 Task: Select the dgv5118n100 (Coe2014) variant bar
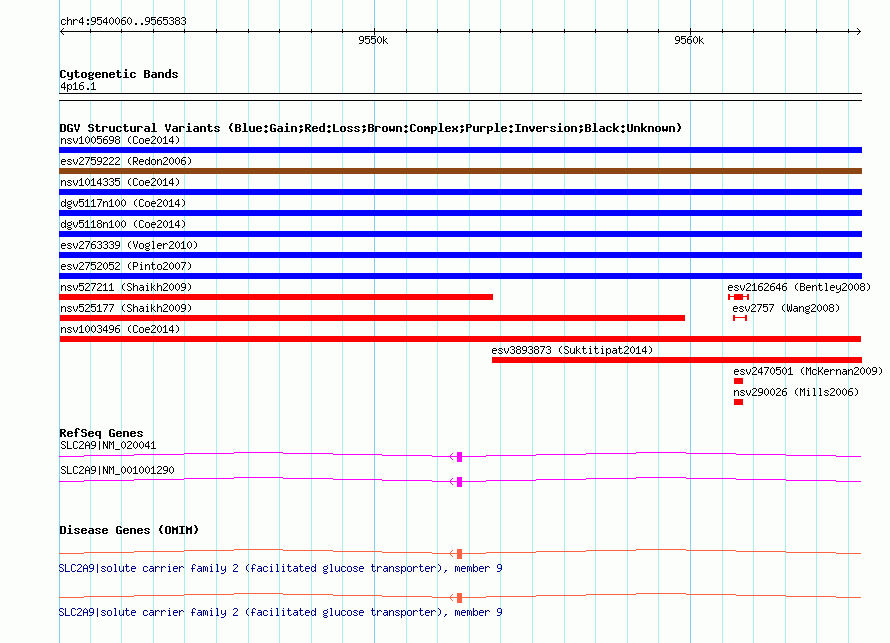460,234
